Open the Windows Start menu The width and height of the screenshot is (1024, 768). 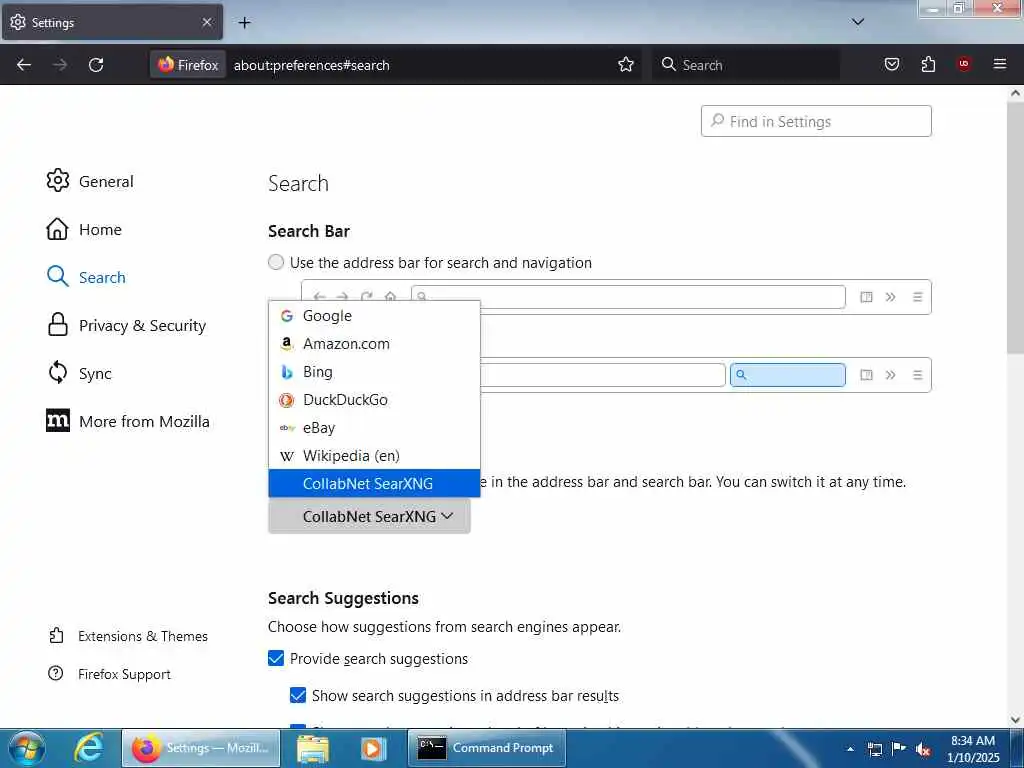coord(27,748)
